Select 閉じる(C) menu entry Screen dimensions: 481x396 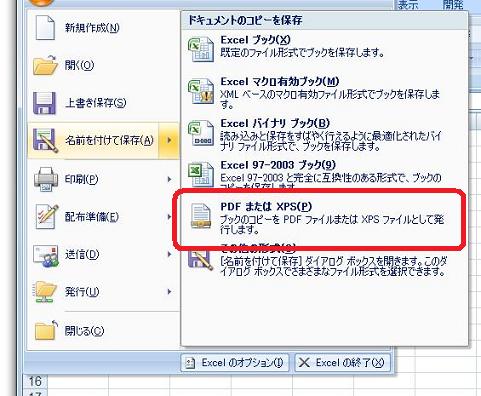103,330
